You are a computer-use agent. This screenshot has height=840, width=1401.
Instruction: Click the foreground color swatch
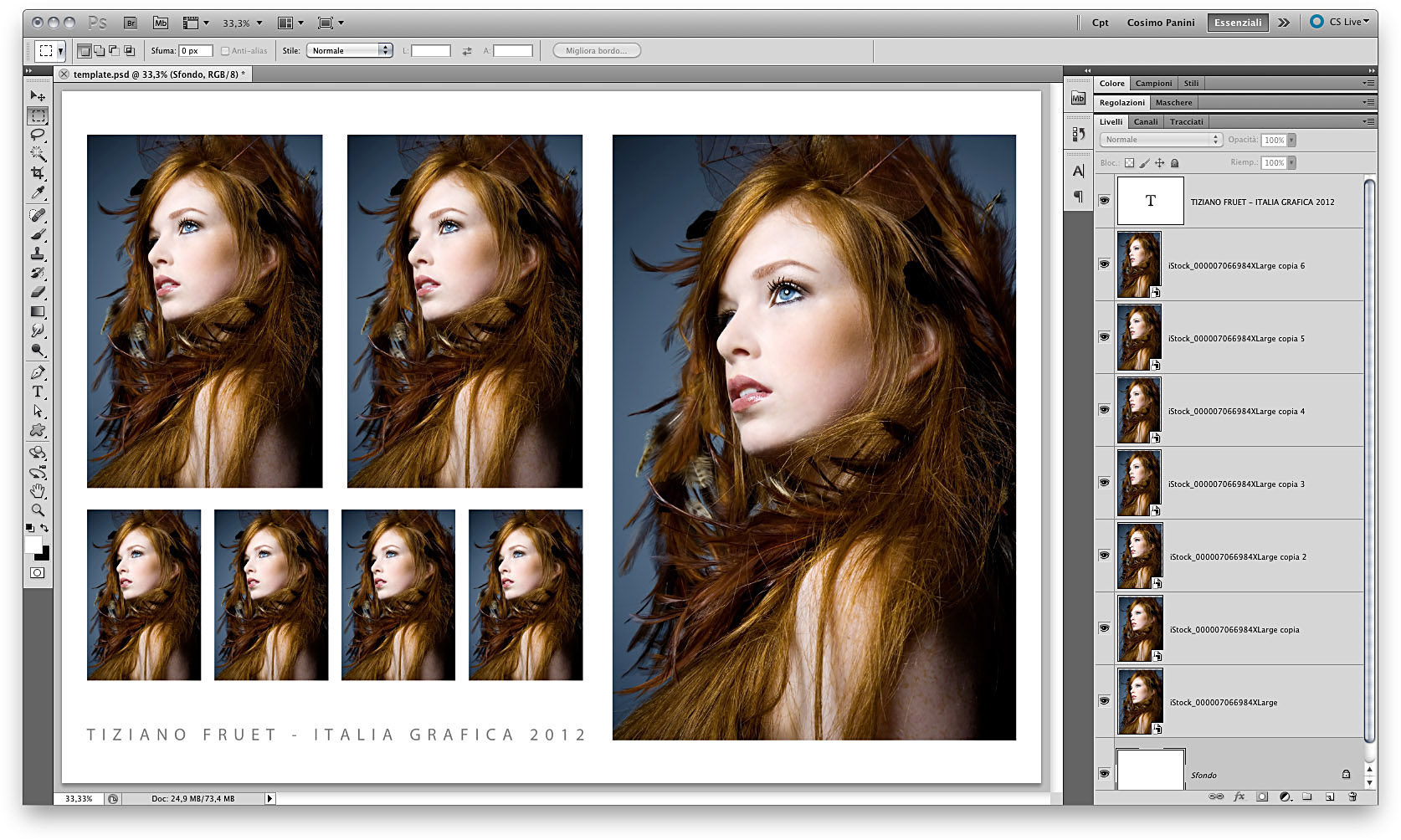coord(33,545)
